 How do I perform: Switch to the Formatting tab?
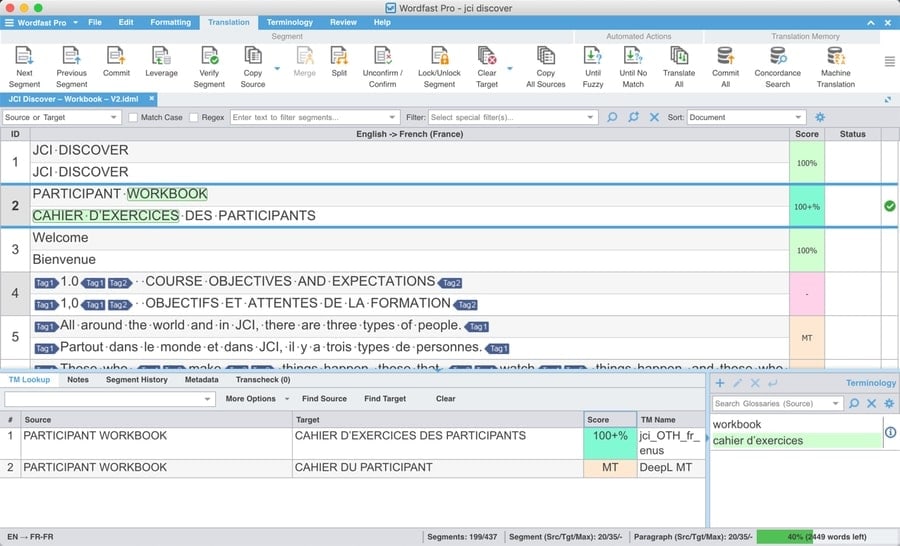(x=170, y=22)
